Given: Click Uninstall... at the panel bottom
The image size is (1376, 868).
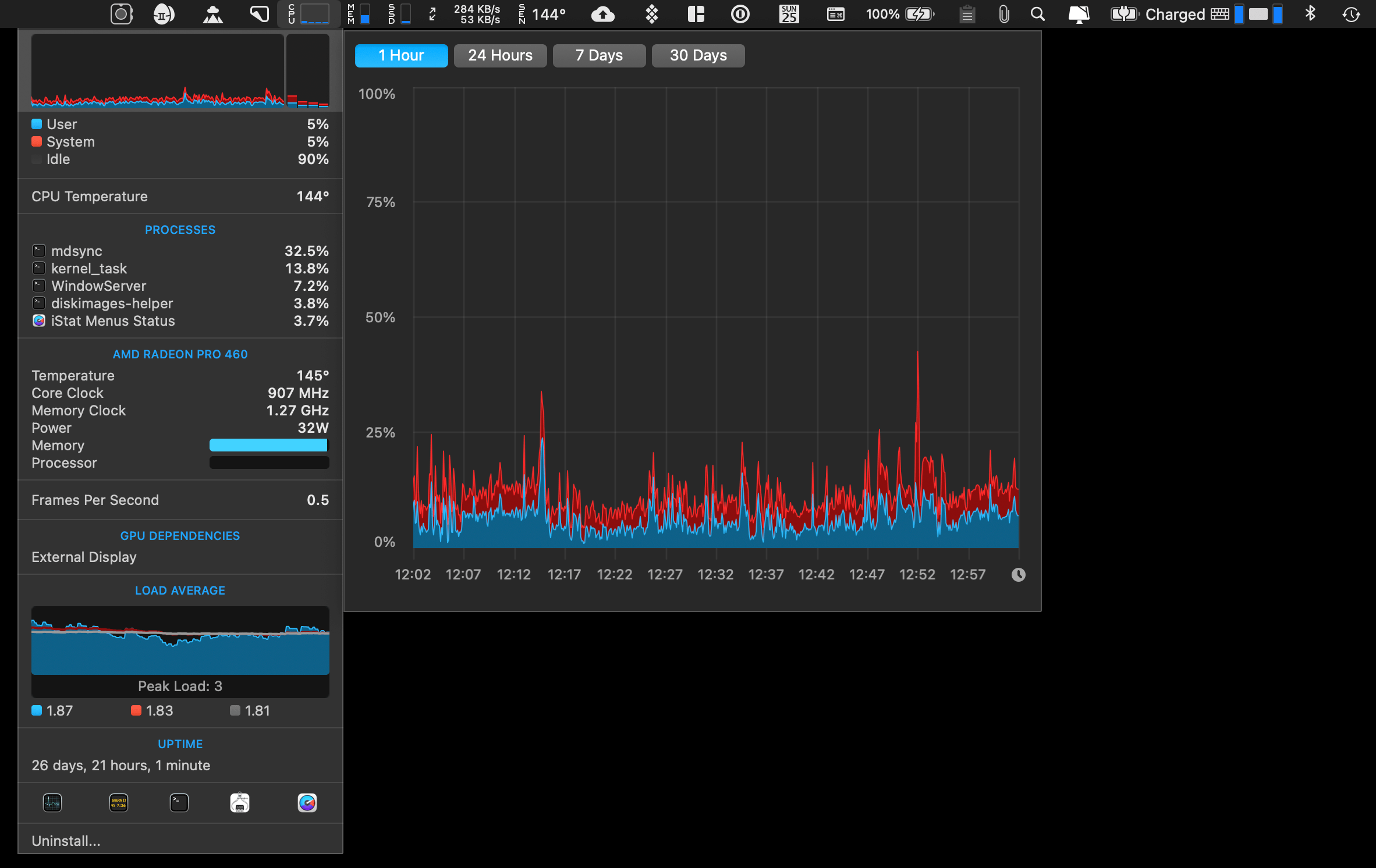Looking at the screenshot, I should coord(66,841).
